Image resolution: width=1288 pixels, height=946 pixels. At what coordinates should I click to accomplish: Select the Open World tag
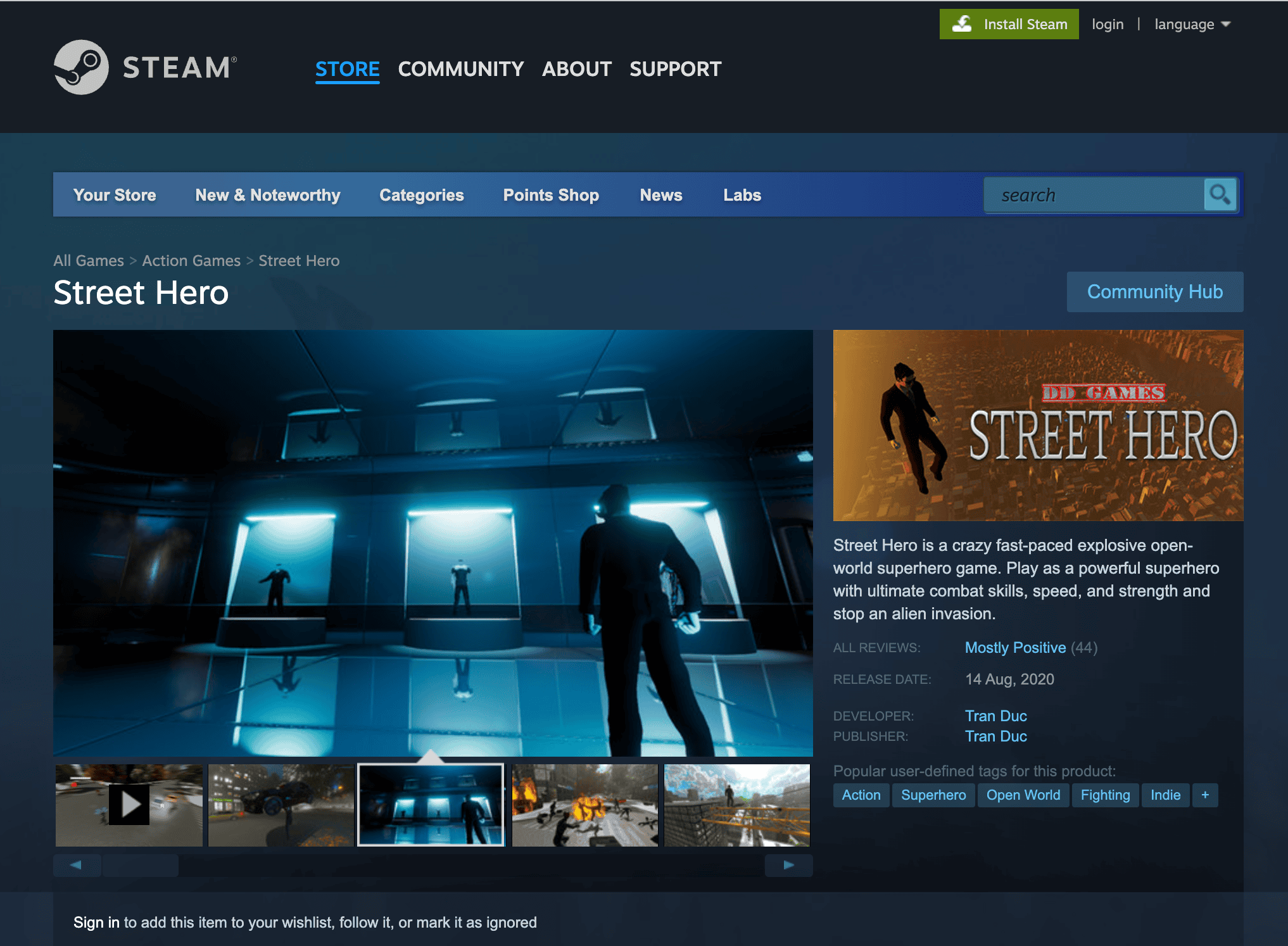click(1023, 795)
